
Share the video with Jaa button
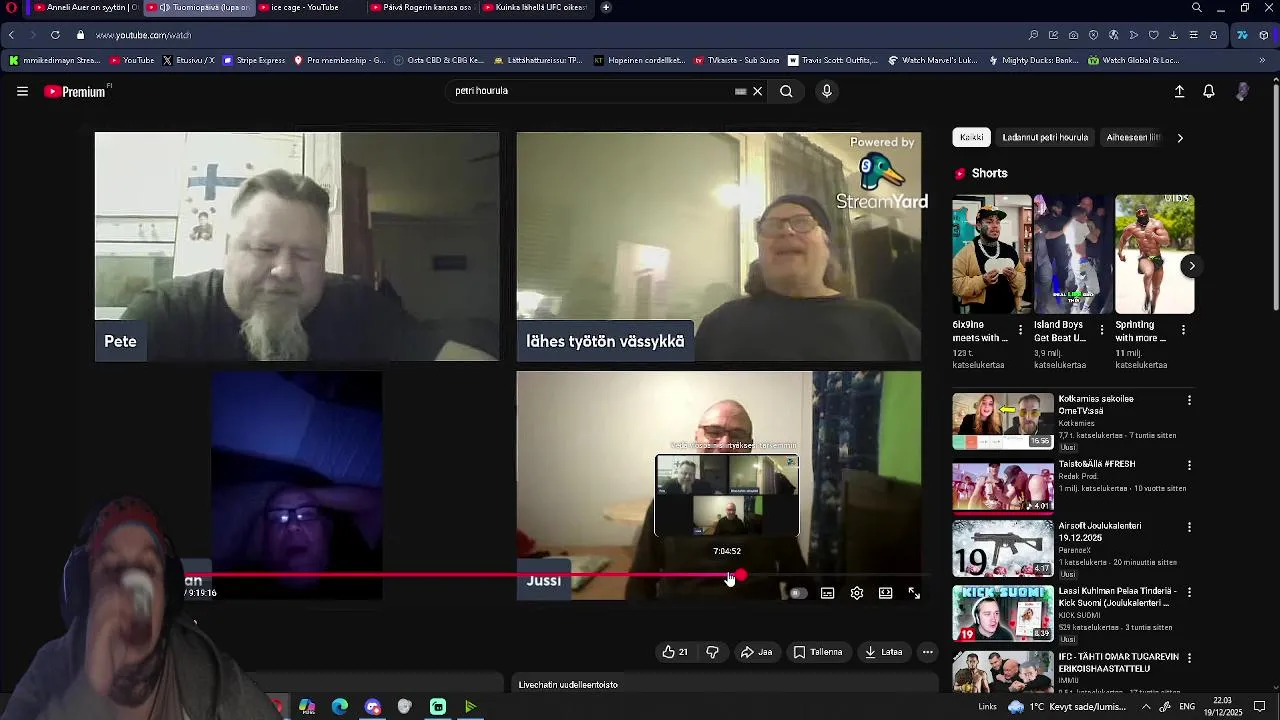[x=756, y=652]
